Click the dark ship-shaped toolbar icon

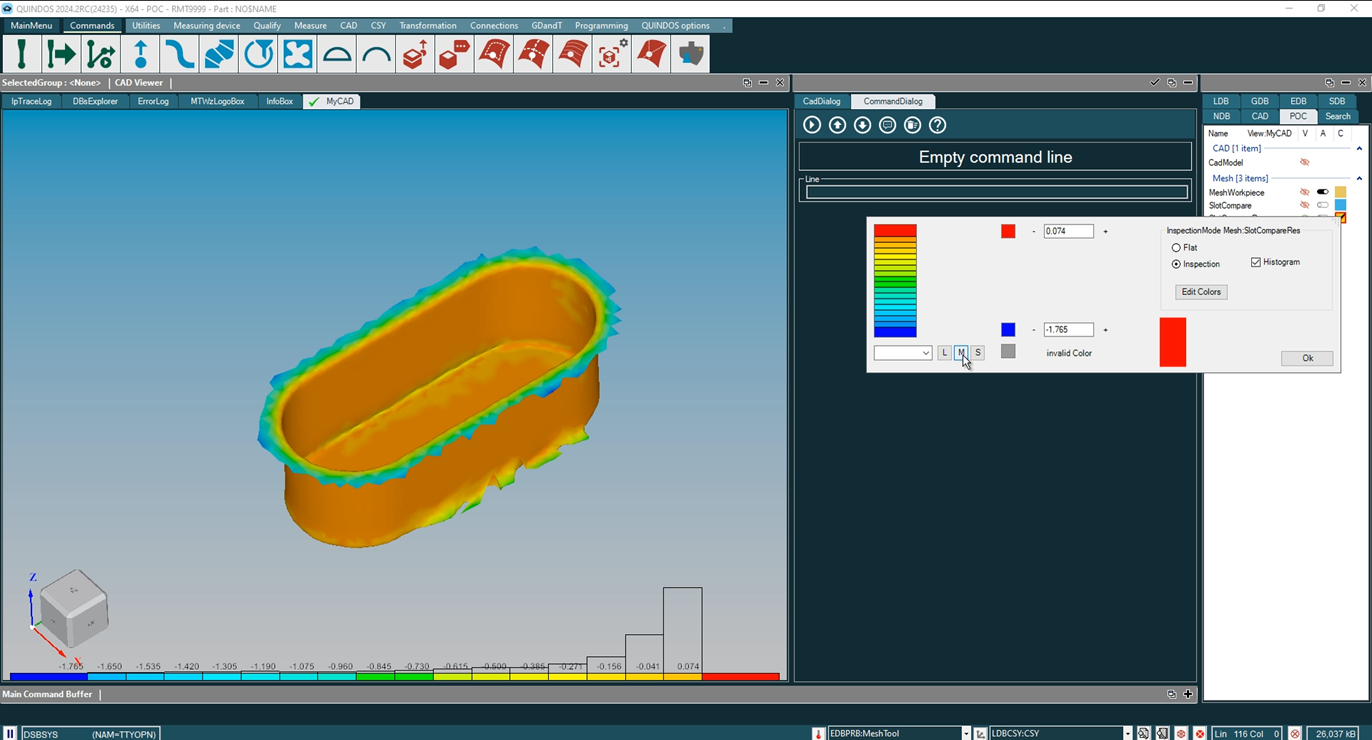point(691,54)
